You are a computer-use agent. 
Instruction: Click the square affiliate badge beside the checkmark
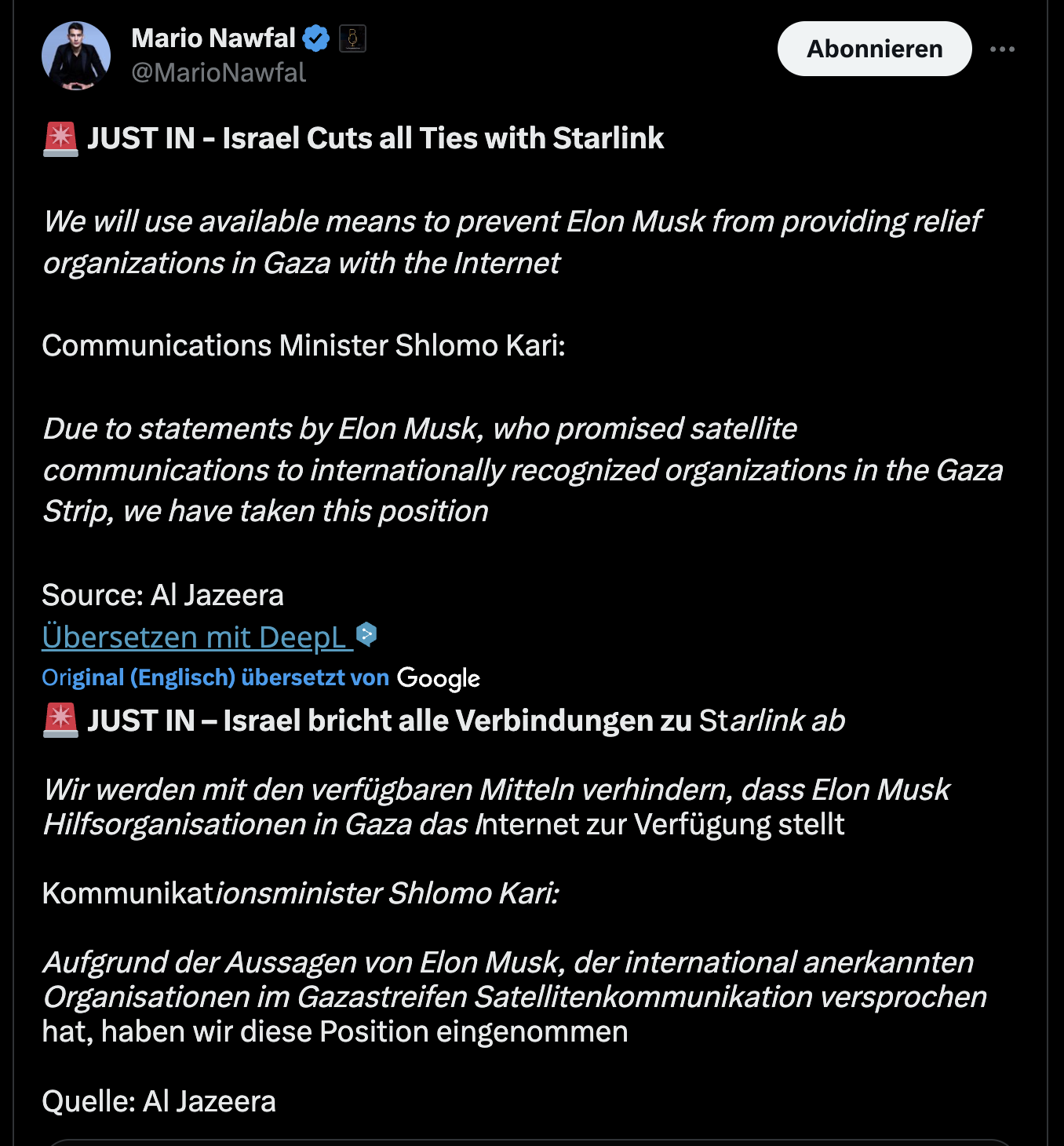(352, 38)
